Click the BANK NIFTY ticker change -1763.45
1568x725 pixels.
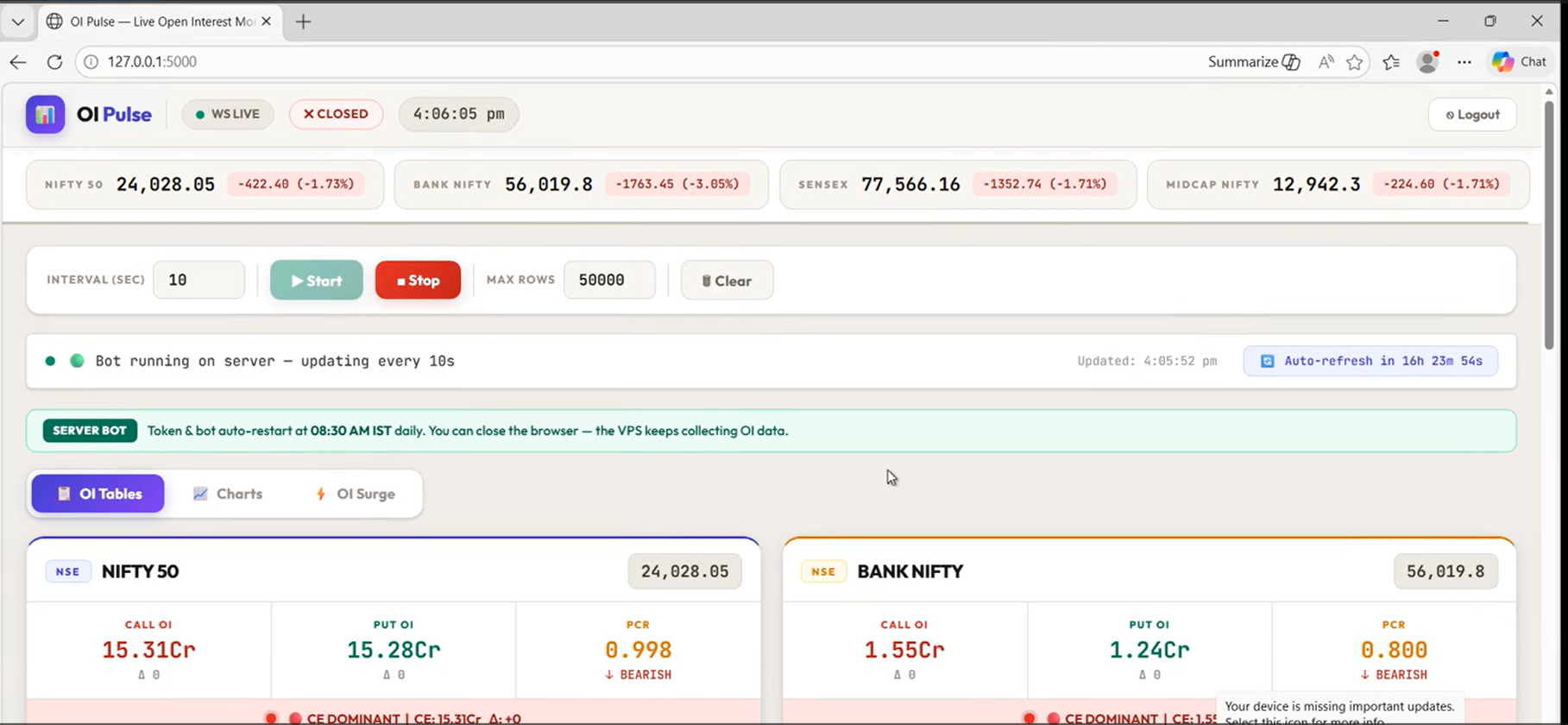[x=677, y=184]
